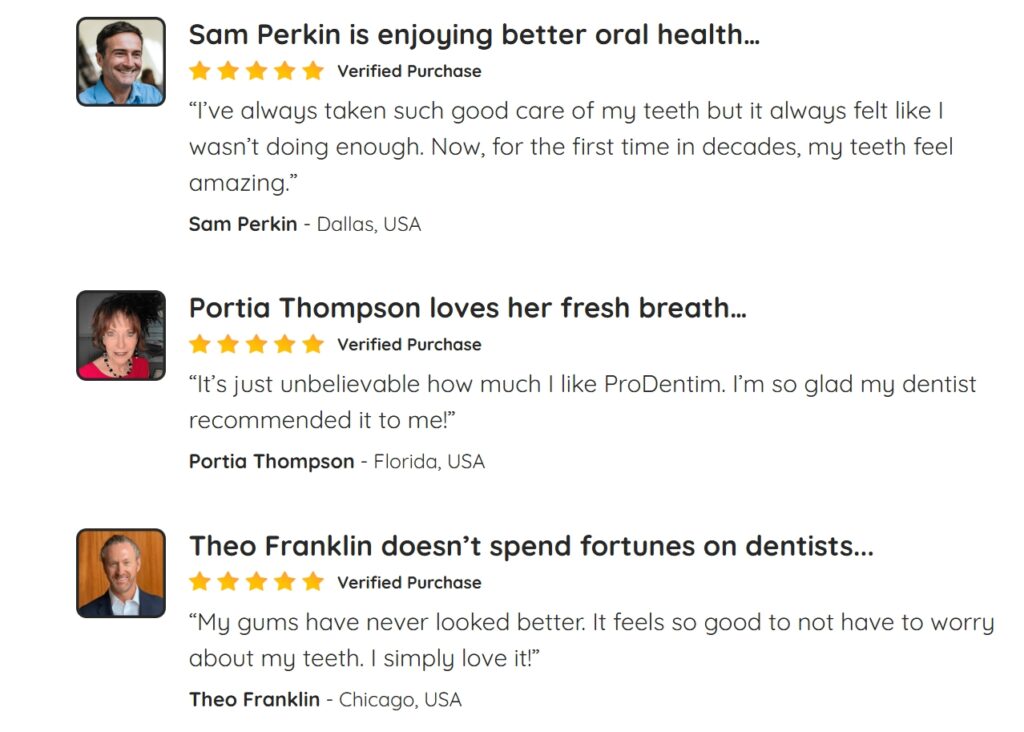The height and width of the screenshot is (732, 1024).
Task: Click fifth star in Sam Perkin's rating
Action: tap(313, 71)
